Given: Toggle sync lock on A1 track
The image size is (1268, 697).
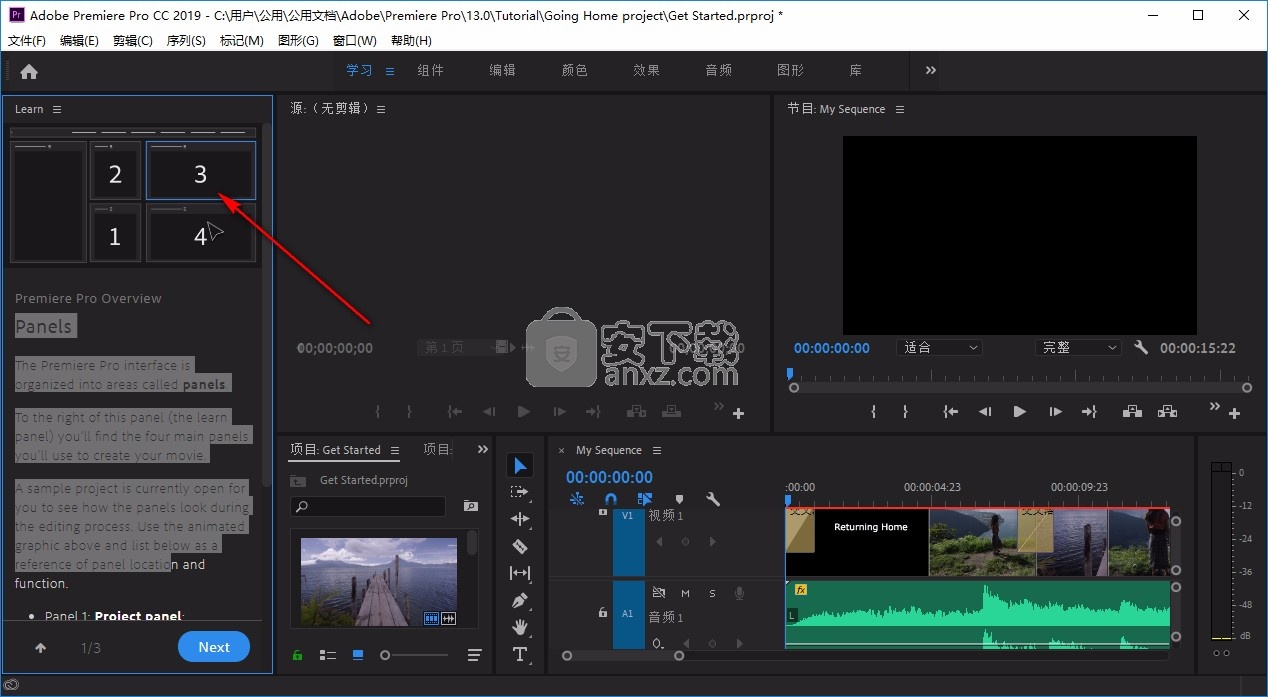Looking at the screenshot, I should click(658, 593).
